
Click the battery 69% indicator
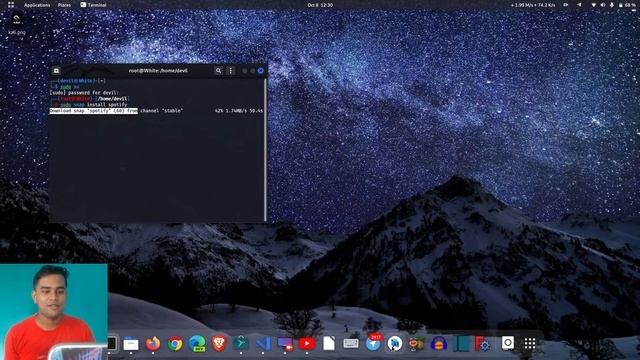tap(627, 5)
